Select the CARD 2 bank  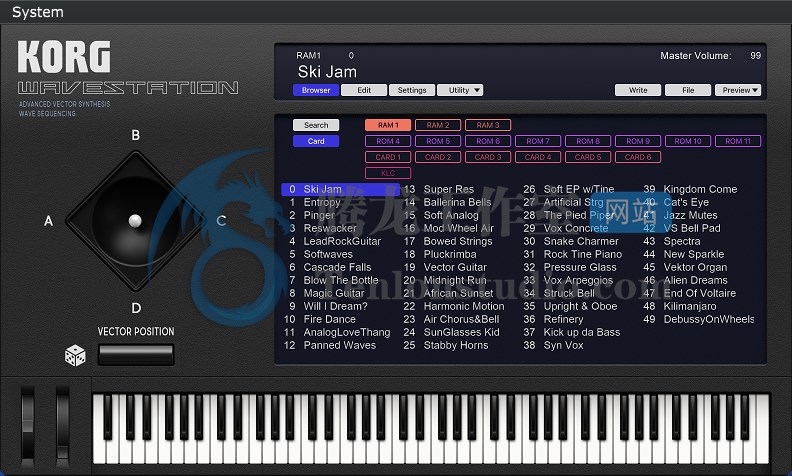pos(438,157)
